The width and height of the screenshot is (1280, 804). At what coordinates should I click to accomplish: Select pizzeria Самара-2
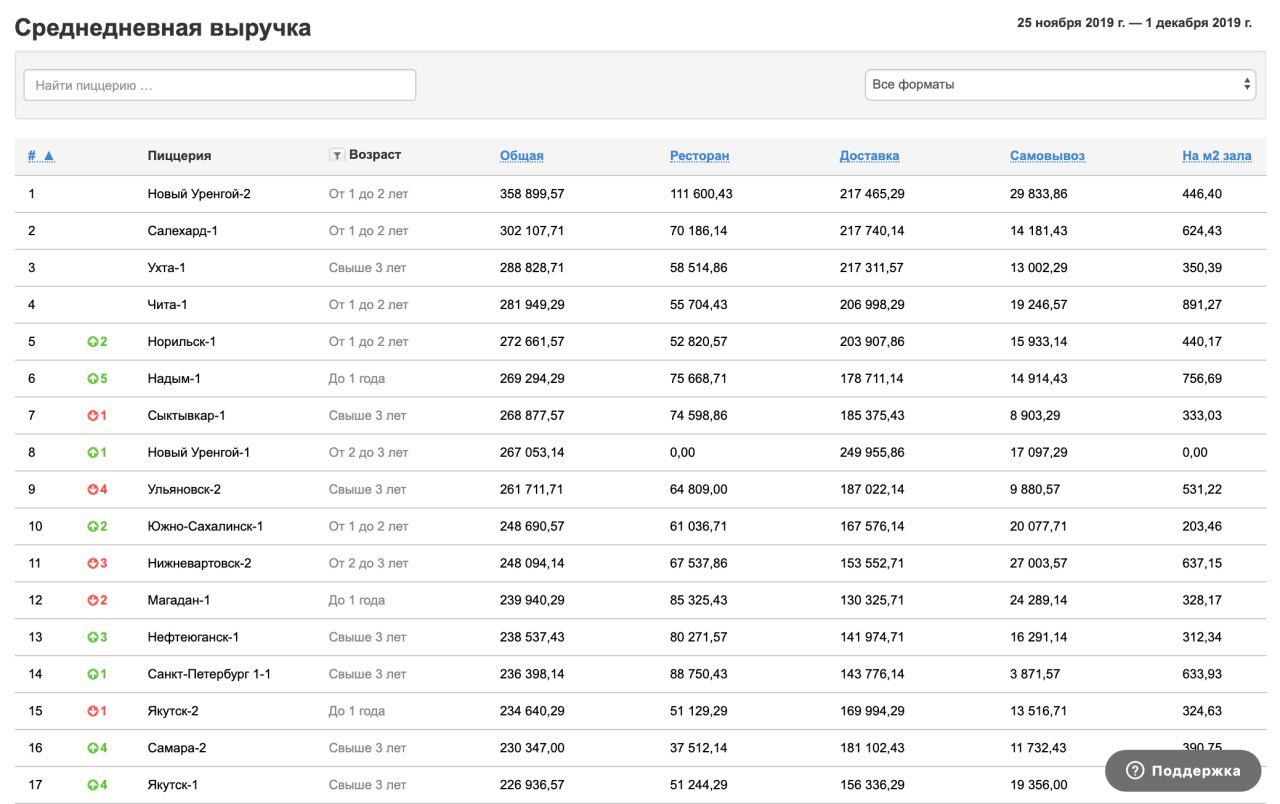pyautogui.click(x=177, y=749)
